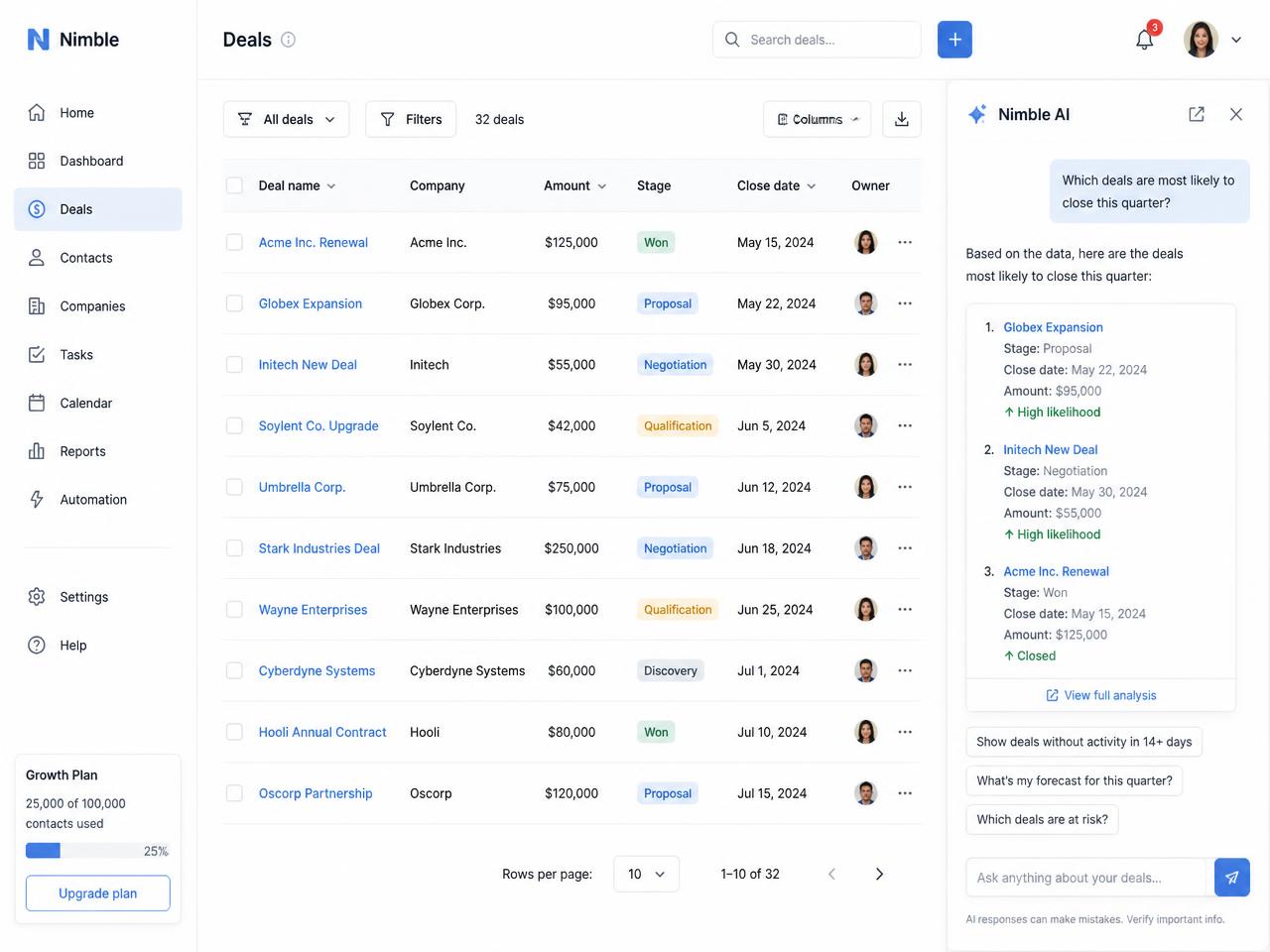
Task: Close the Nimble AI panel
Action: coord(1236,114)
